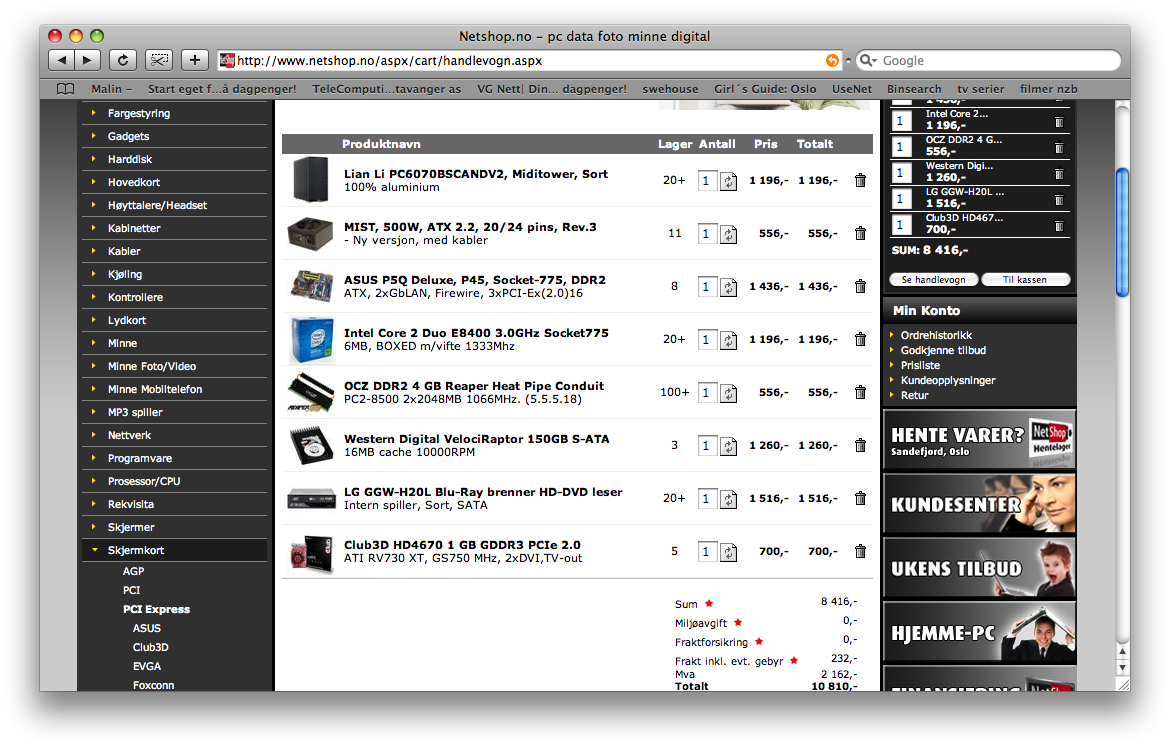Update quantity icon for OCZ DDR2 Reaper
The width and height of the screenshot is (1170, 746).
click(728, 393)
